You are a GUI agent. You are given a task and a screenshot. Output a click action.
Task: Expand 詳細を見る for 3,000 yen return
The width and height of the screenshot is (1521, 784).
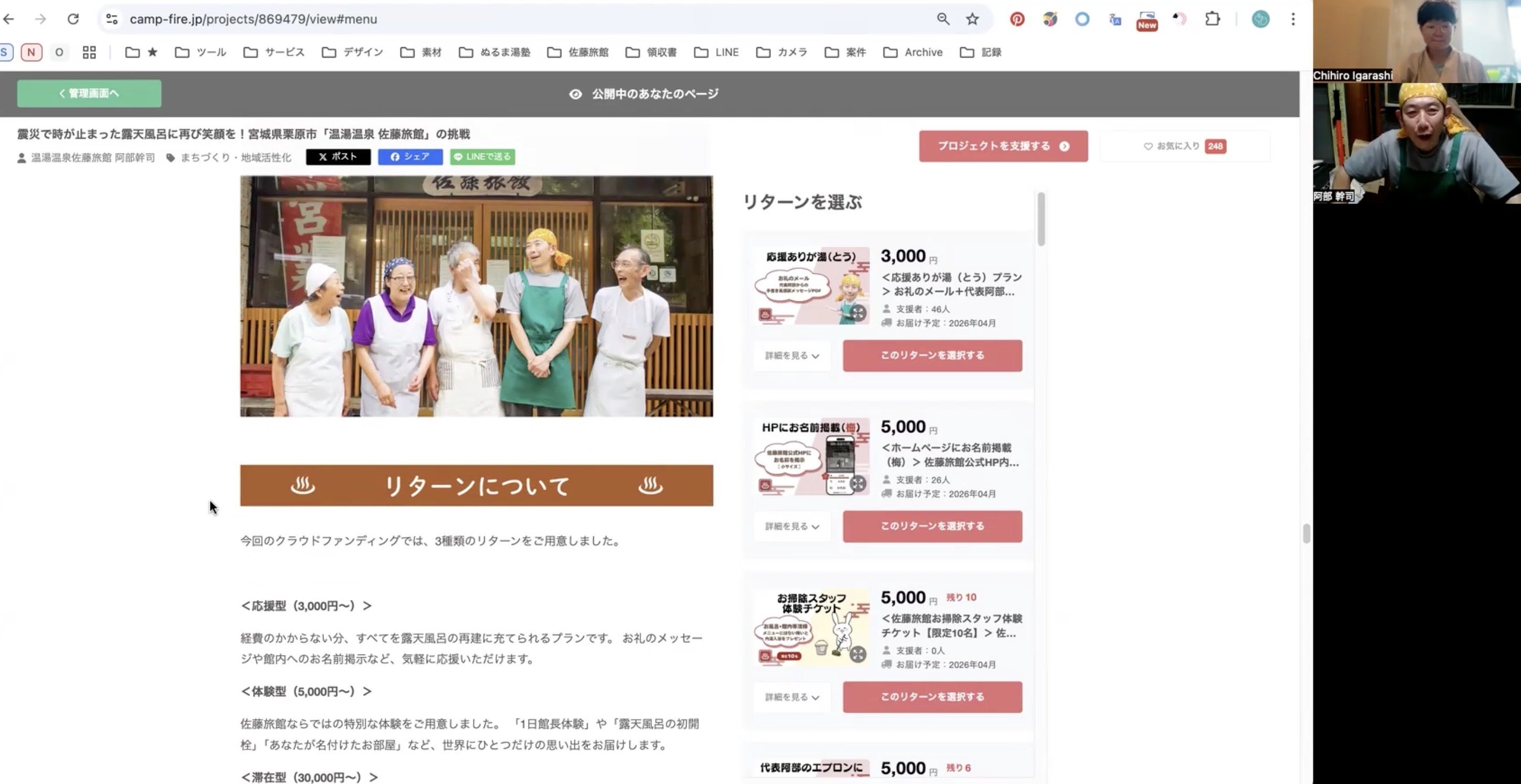pos(792,356)
